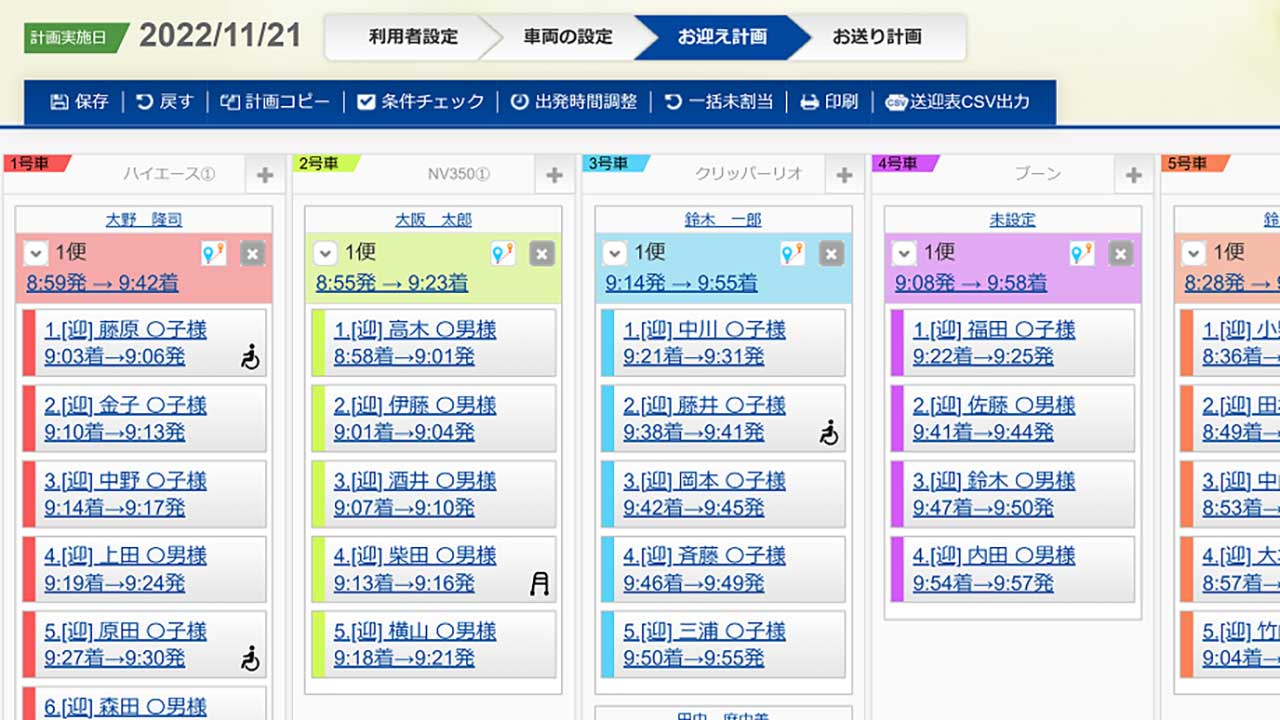Click the 計画コピー toolbar button

(x=275, y=101)
